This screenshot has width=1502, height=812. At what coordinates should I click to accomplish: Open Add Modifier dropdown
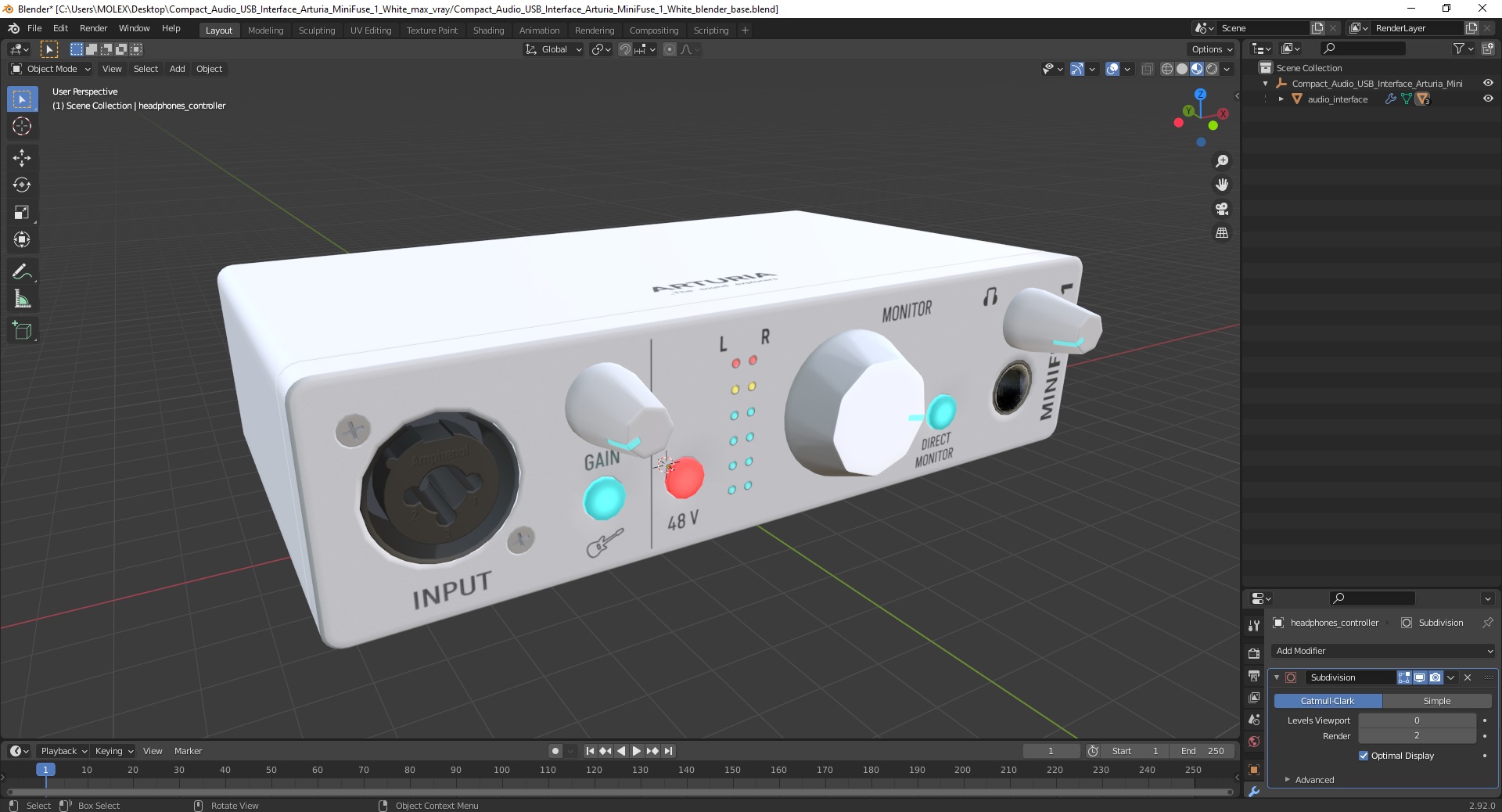tap(1383, 651)
